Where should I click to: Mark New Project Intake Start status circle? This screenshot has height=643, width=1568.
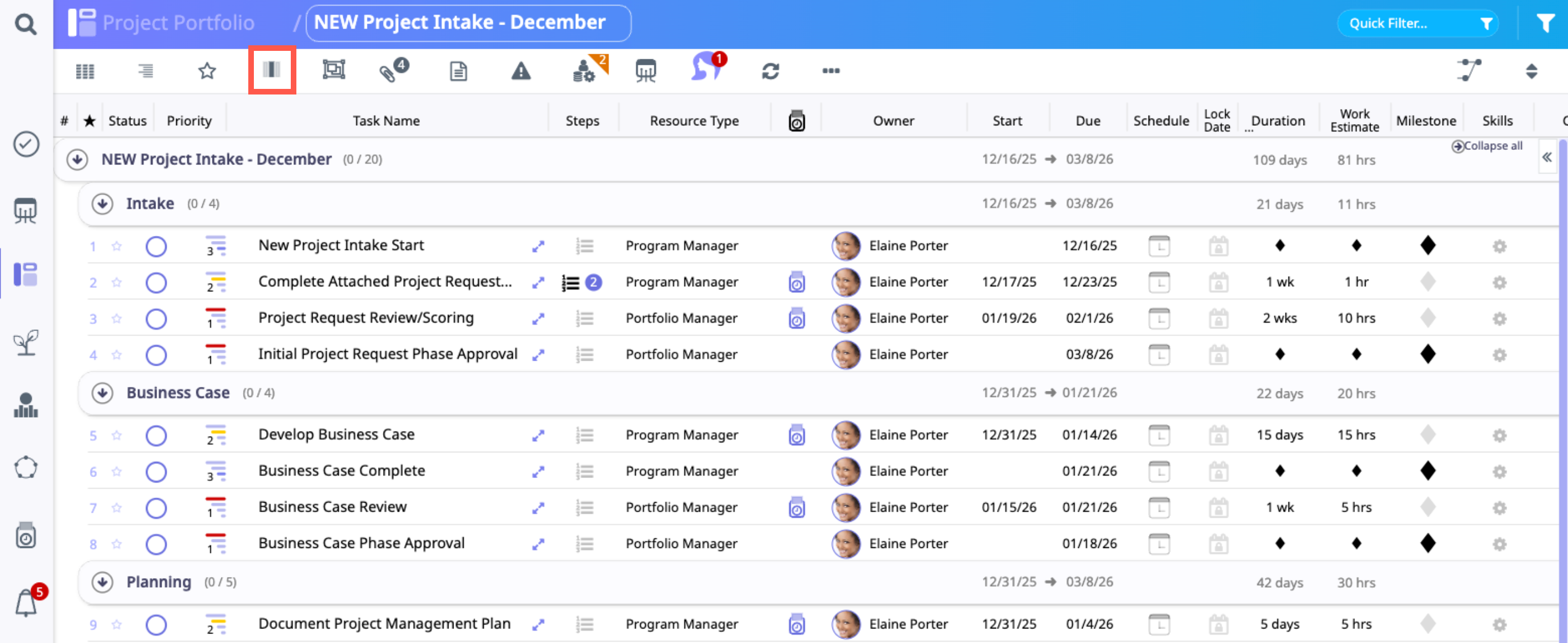156,247
